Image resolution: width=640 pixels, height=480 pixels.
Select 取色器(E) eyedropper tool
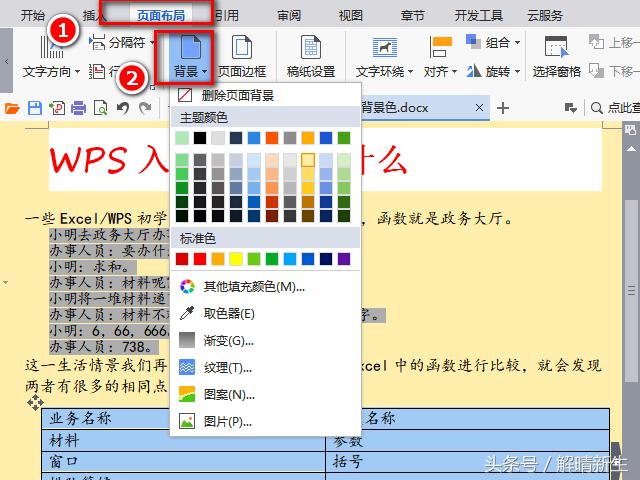[x=265, y=313]
